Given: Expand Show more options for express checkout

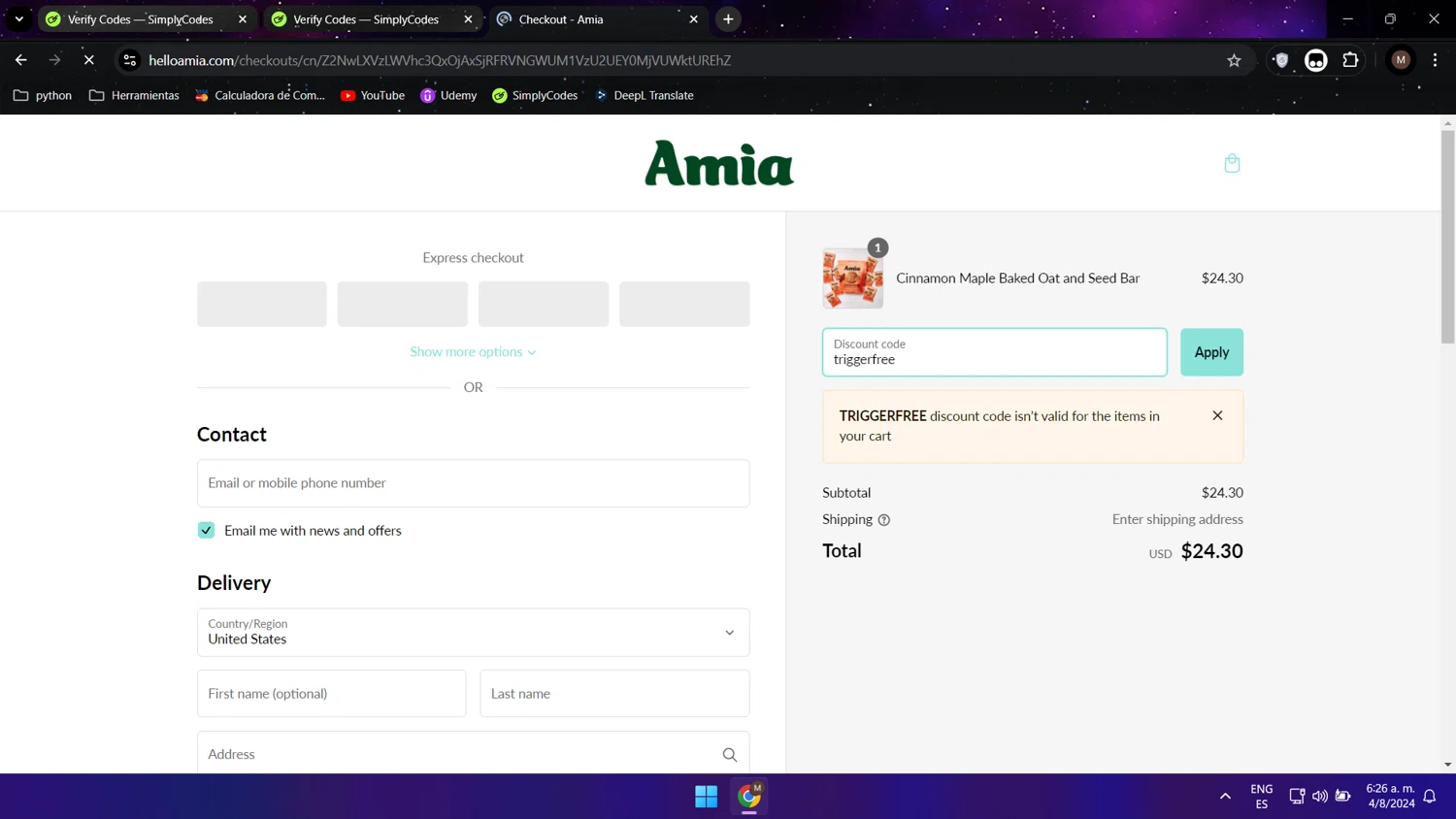Looking at the screenshot, I should pyautogui.click(x=473, y=351).
